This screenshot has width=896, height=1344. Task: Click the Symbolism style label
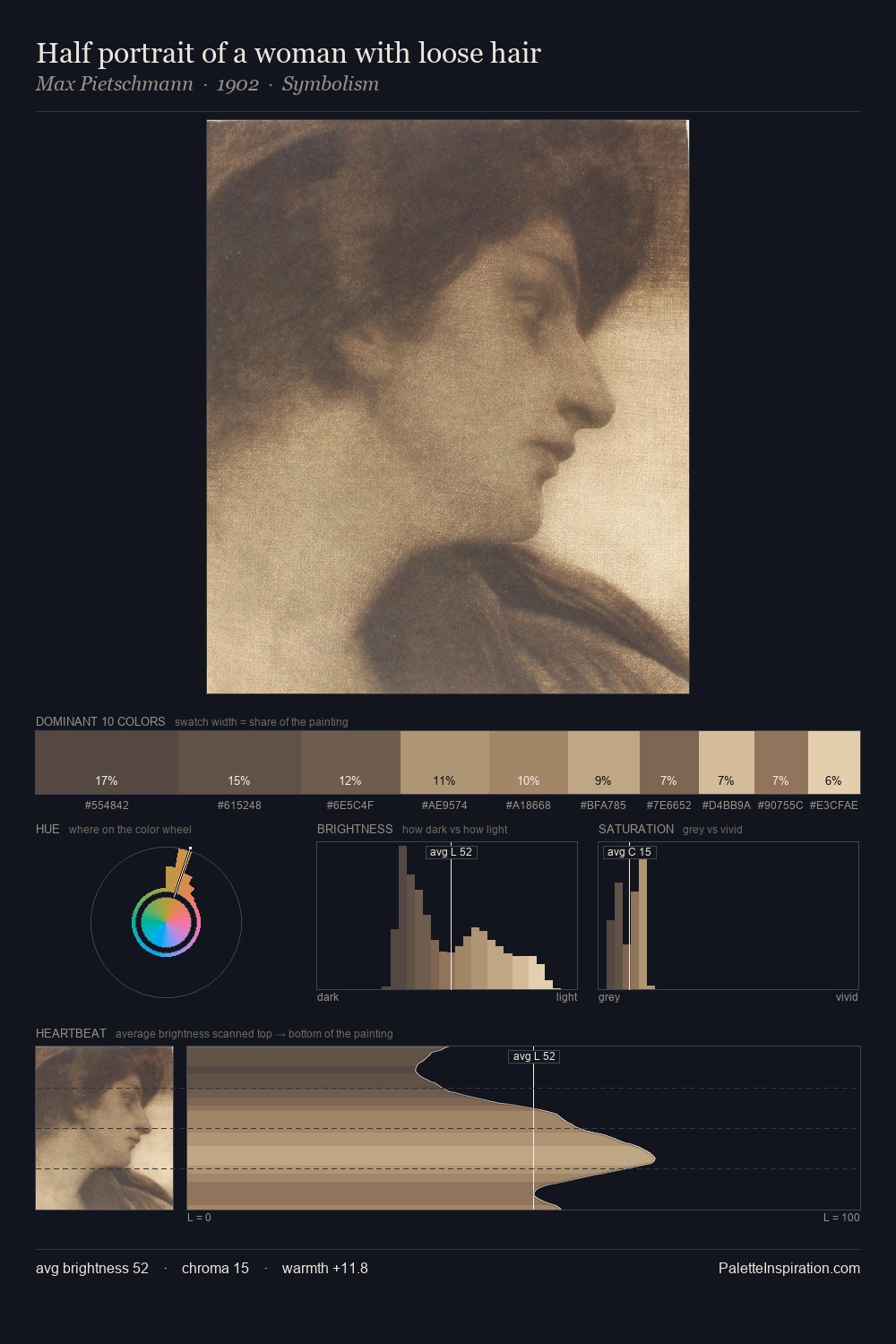(331, 84)
